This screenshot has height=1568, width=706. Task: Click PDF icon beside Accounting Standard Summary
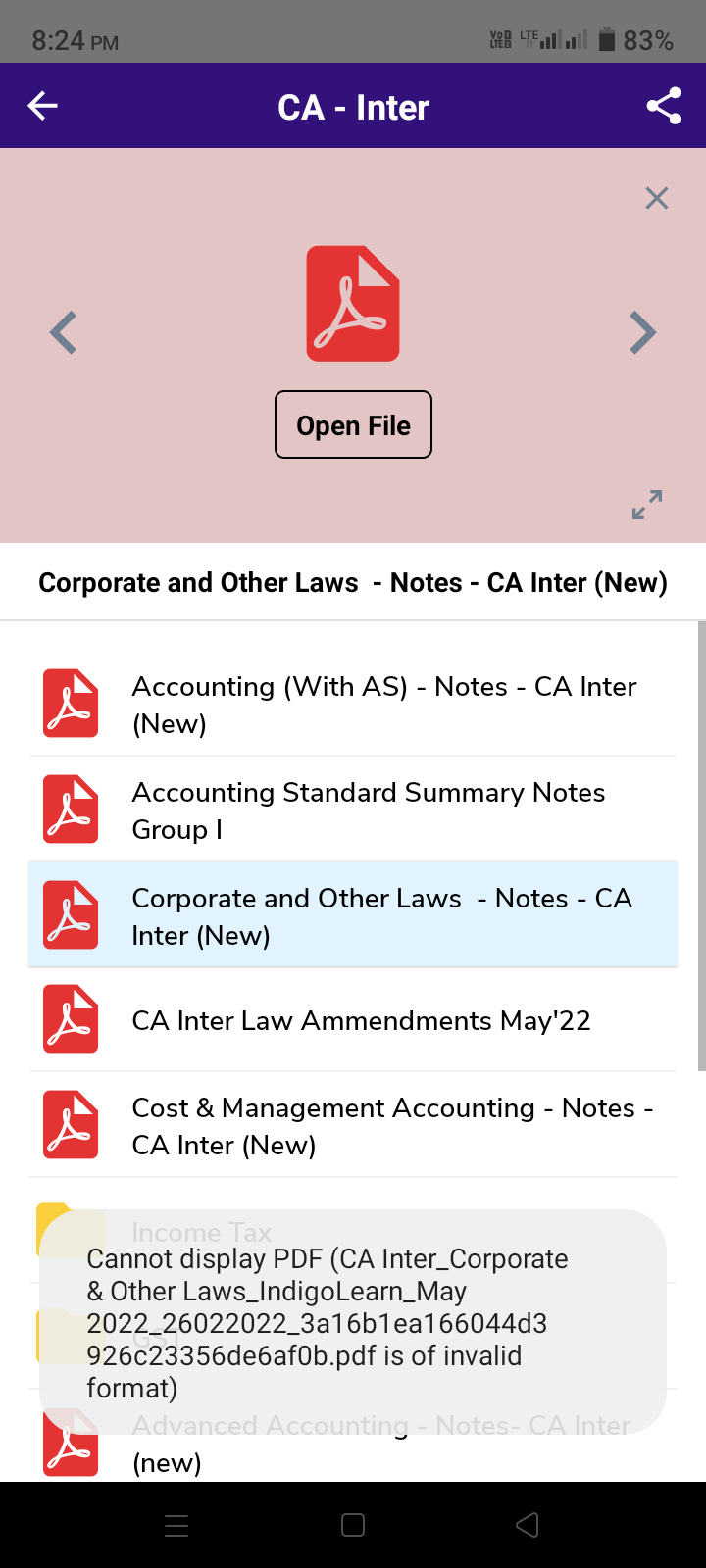71,809
